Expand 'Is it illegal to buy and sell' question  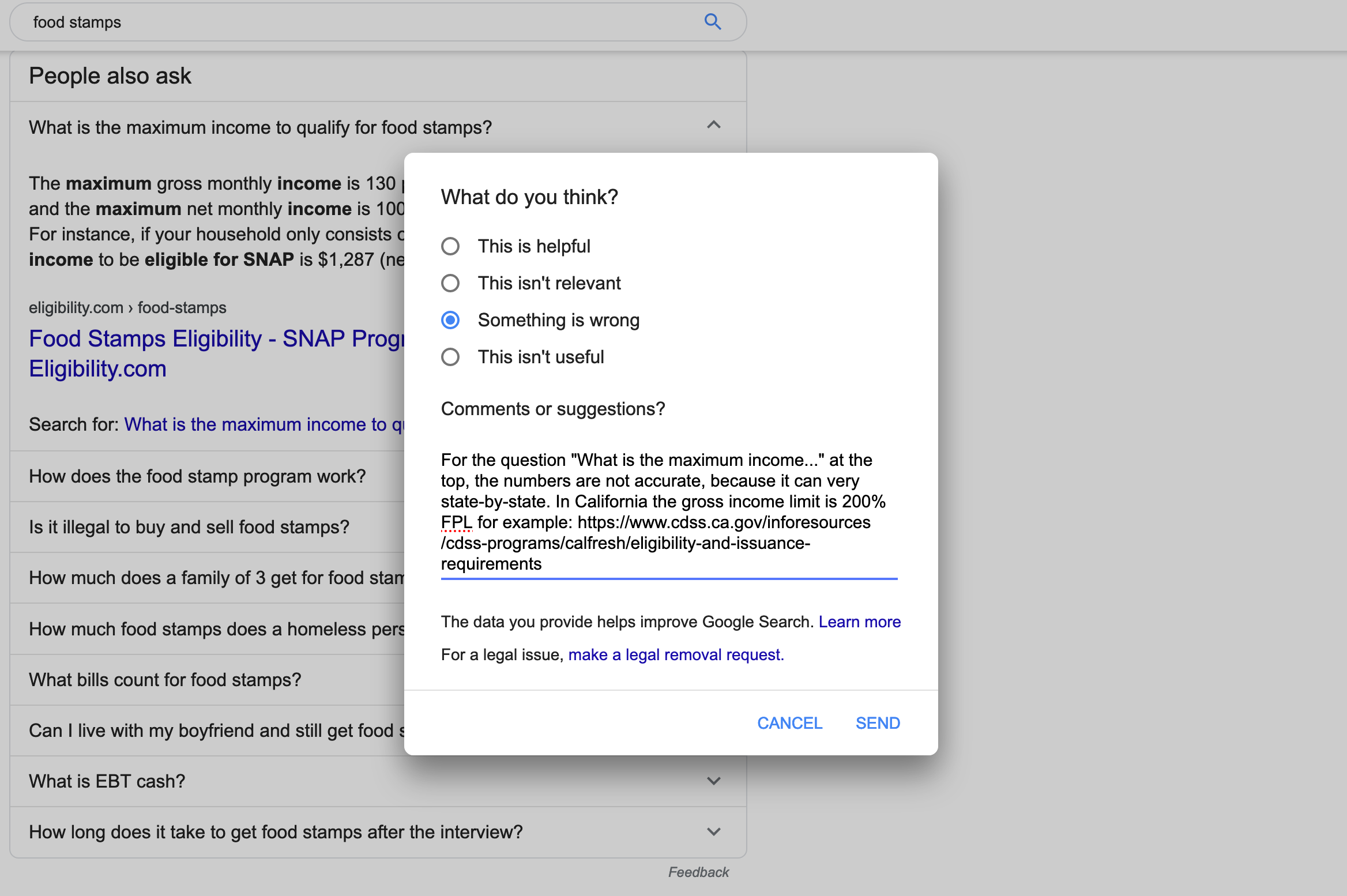208,527
